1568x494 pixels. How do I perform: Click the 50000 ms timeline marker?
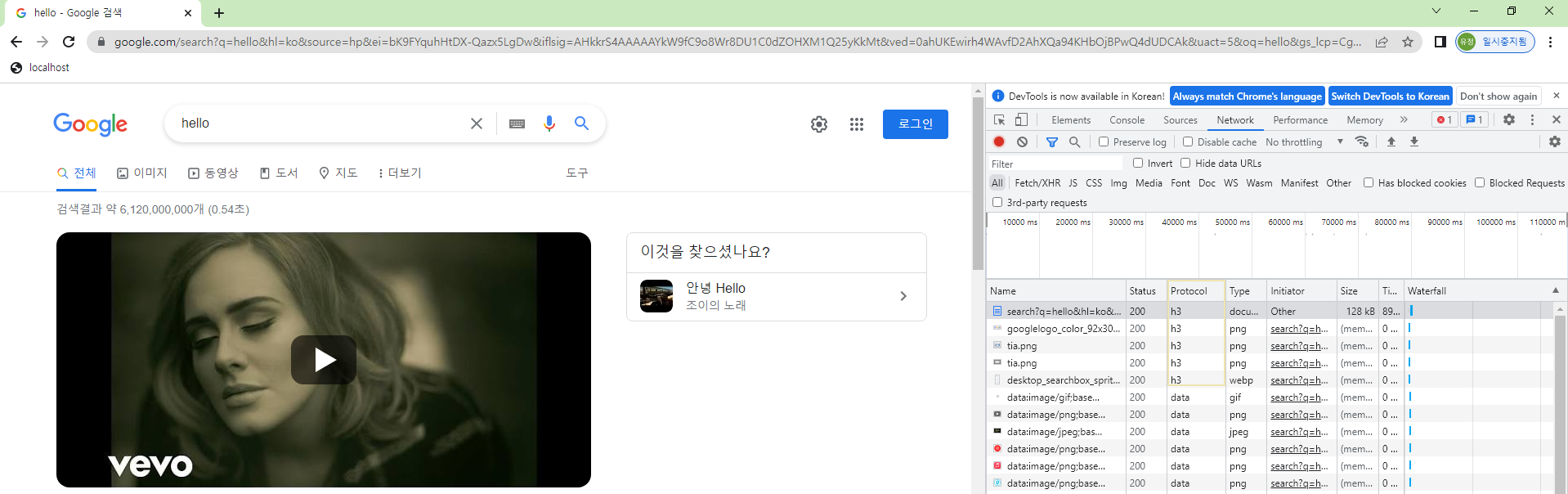click(1232, 222)
